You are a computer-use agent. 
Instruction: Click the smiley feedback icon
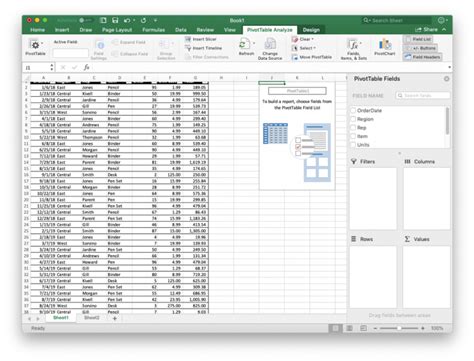[441, 20]
